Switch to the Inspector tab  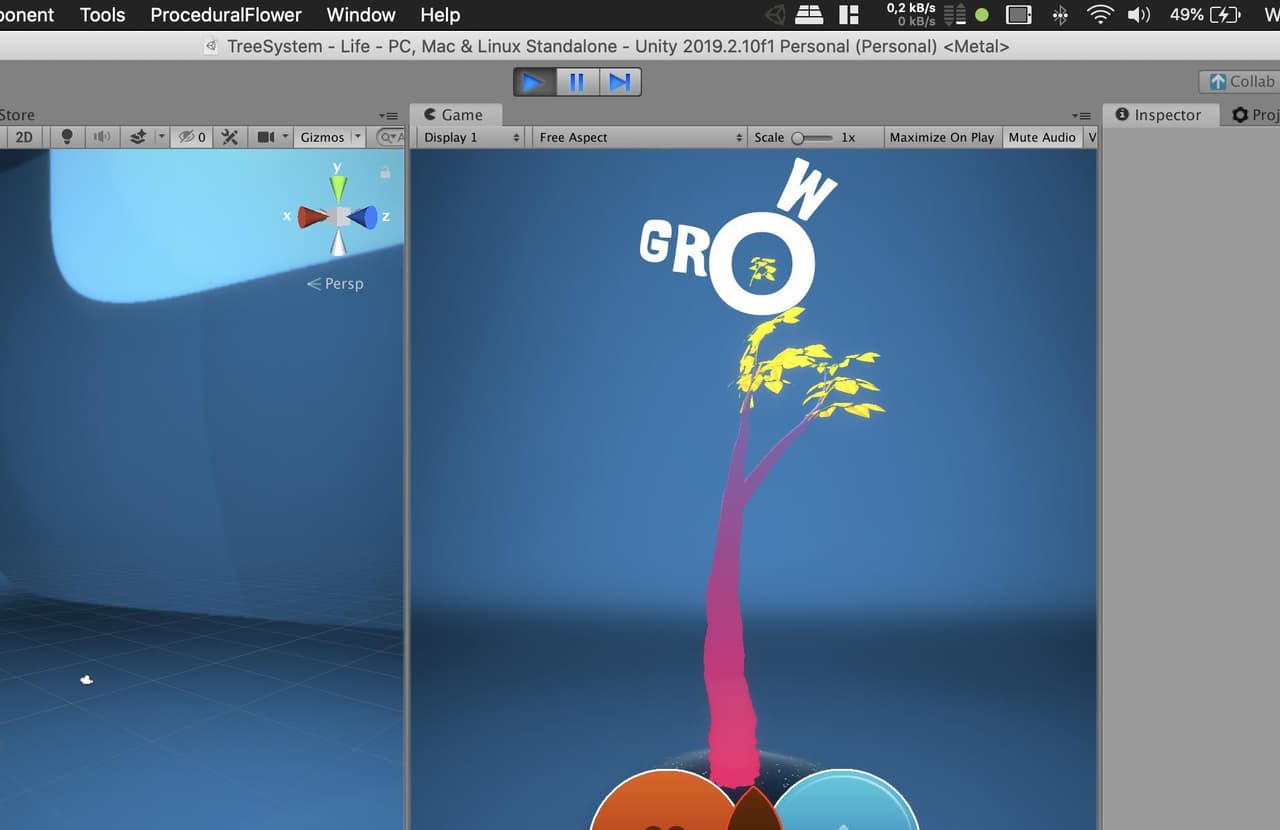[1160, 115]
